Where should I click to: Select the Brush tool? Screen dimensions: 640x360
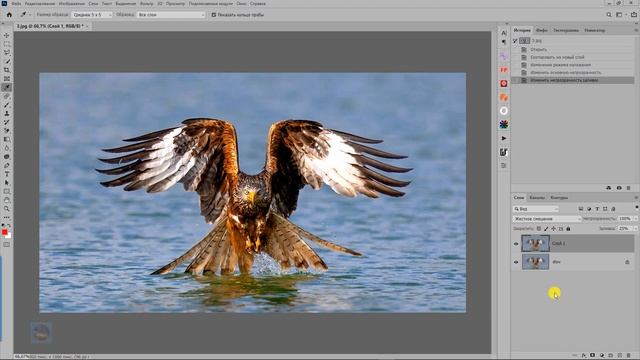point(7,105)
